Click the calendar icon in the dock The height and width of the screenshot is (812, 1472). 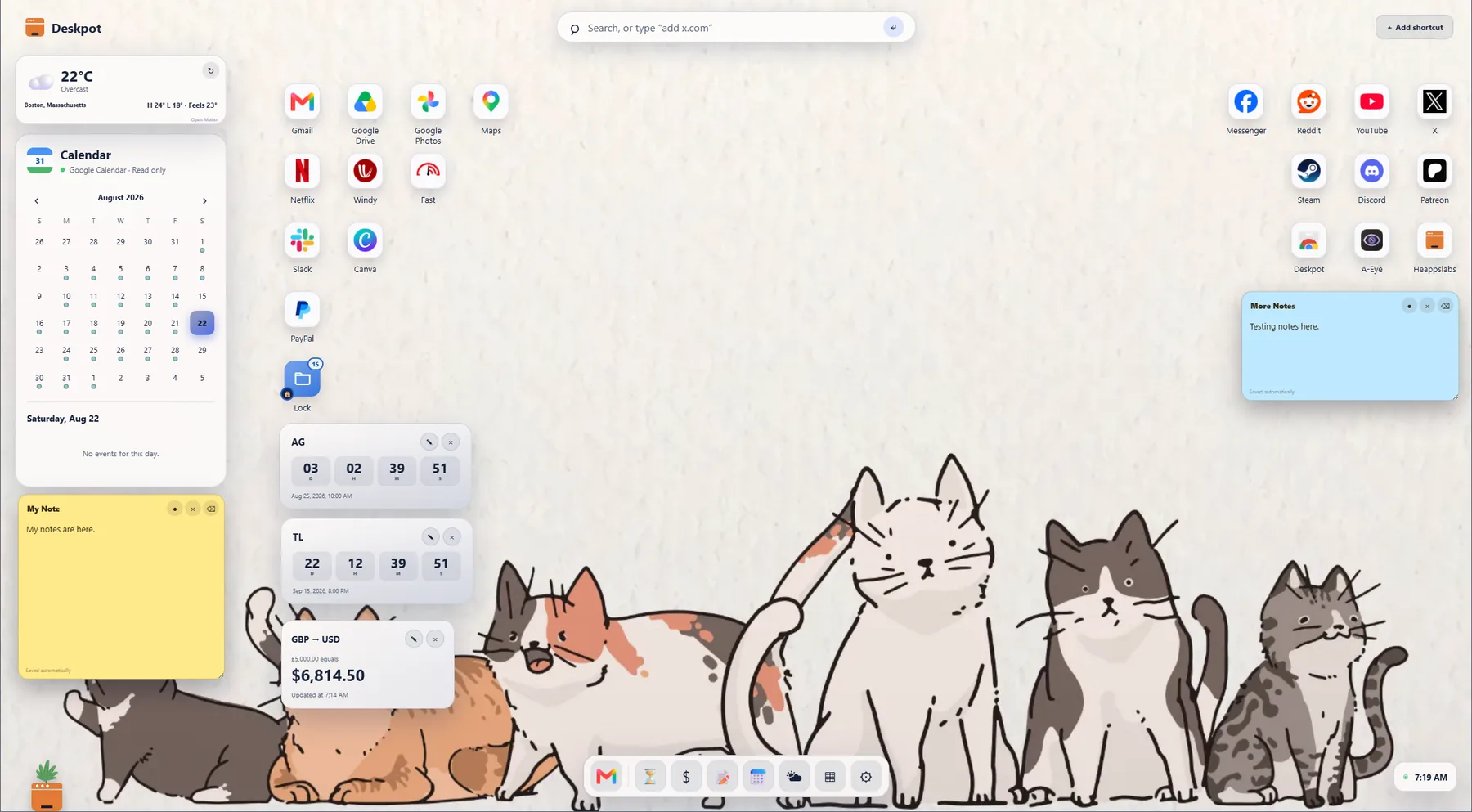point(758,777)
